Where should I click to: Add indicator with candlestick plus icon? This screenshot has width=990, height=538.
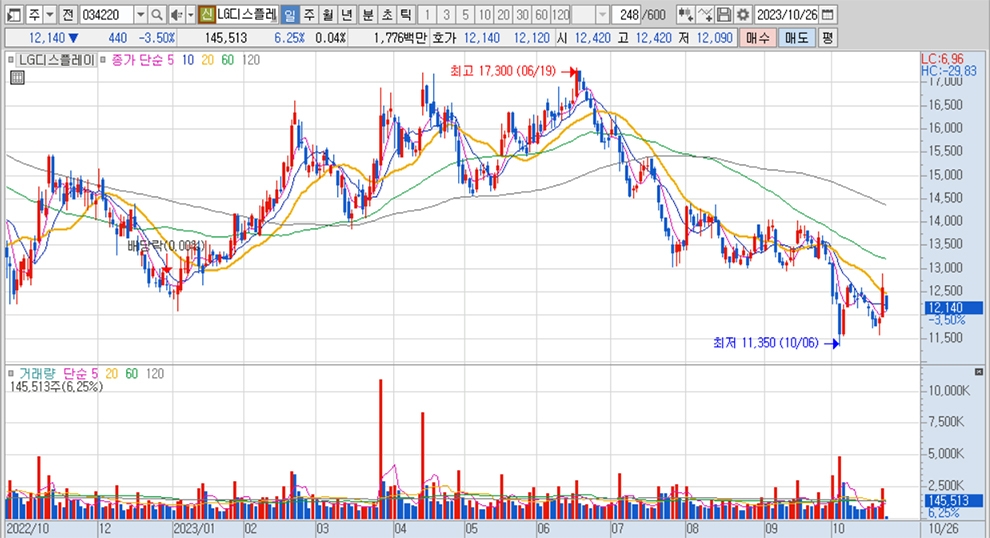click(x=686, y=14)
